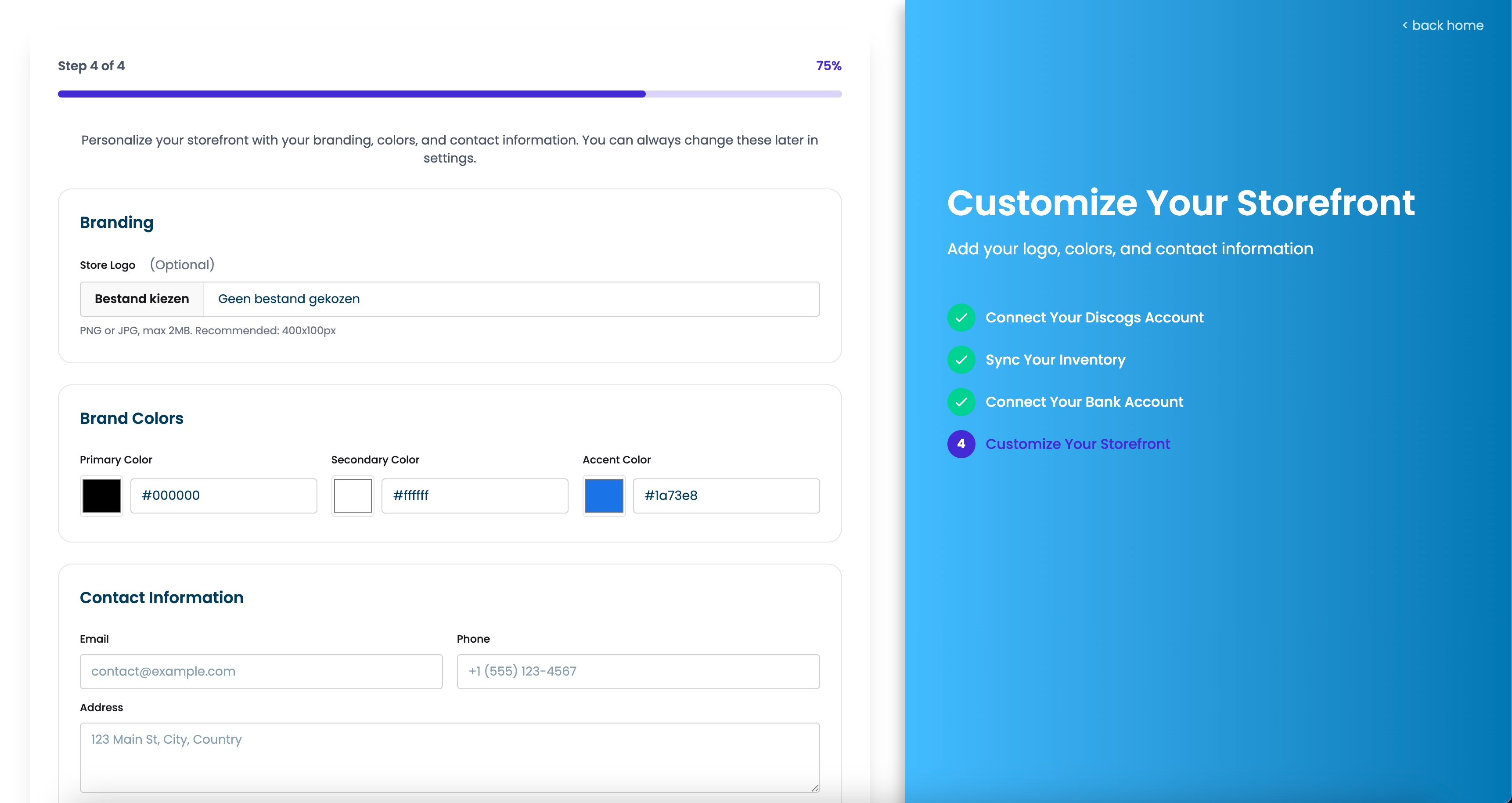This screenshot has height=803, width=1512.
Task: Click the Accent Color hex field
Action: (x=726, y=496)
